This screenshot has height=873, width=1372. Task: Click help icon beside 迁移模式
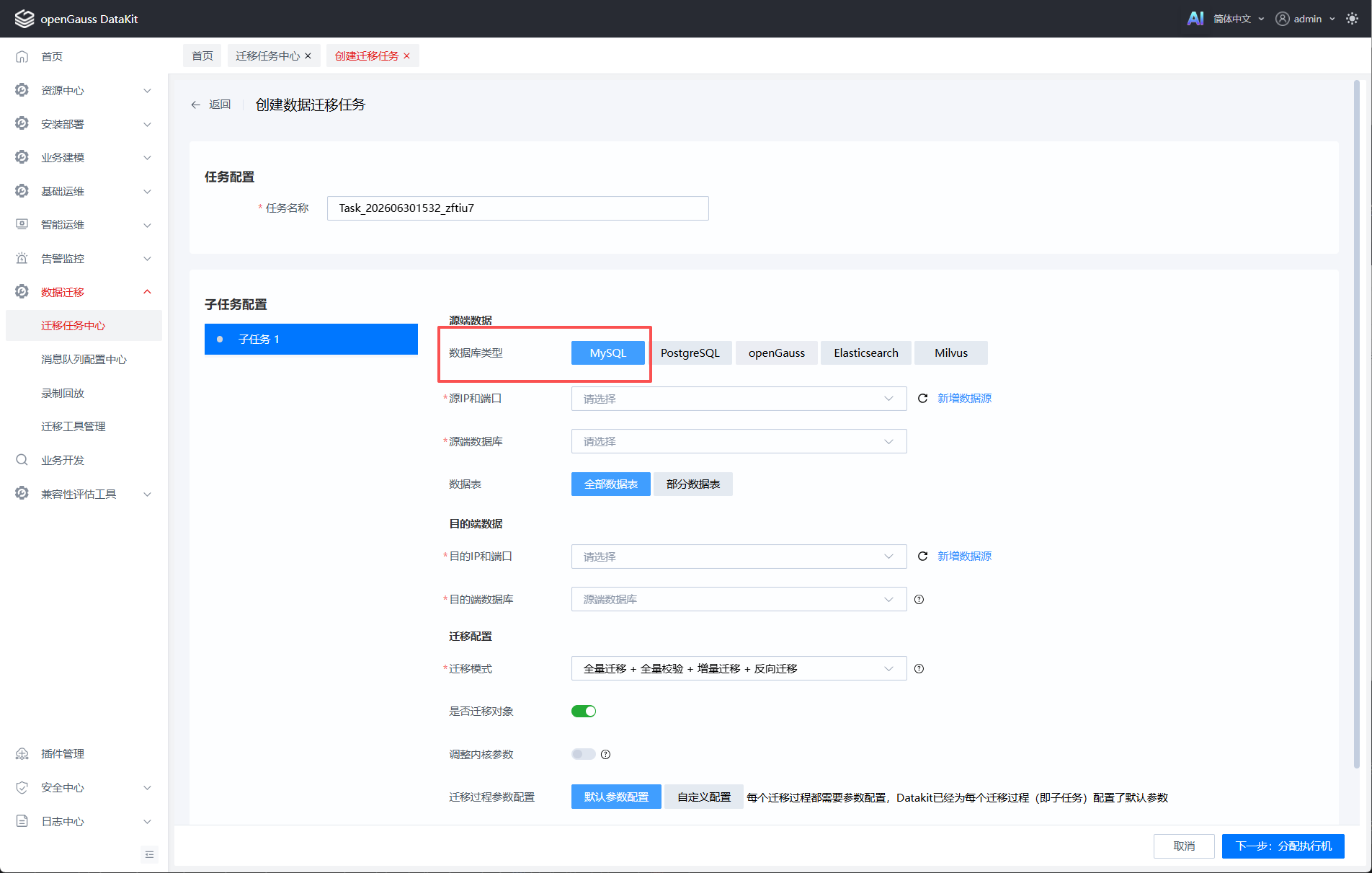tap(919, 668)
